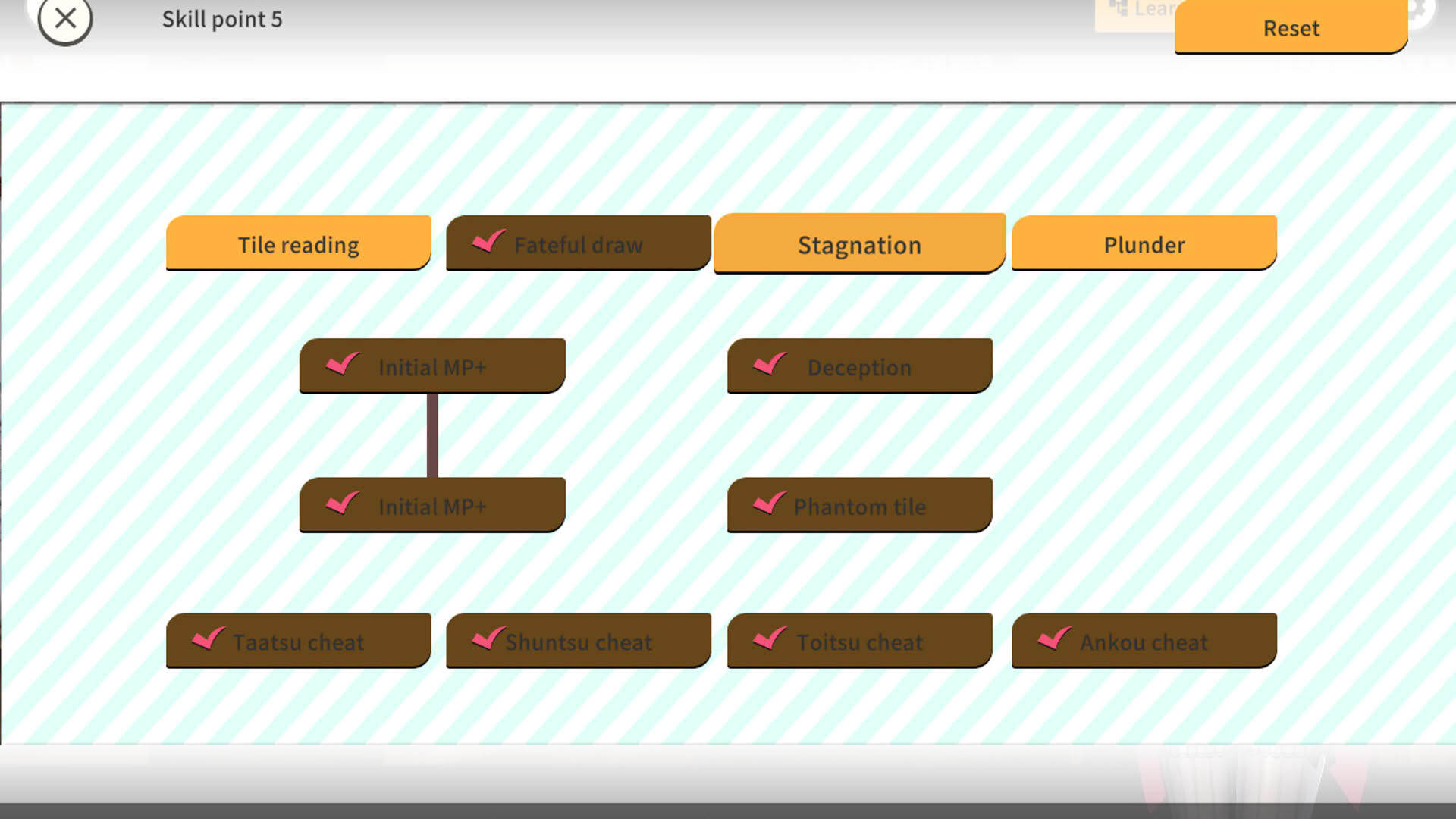The height and width of the screenshot is (819, 1456).
Task: Pick the Plunder skill
Action: (1144, 243)
